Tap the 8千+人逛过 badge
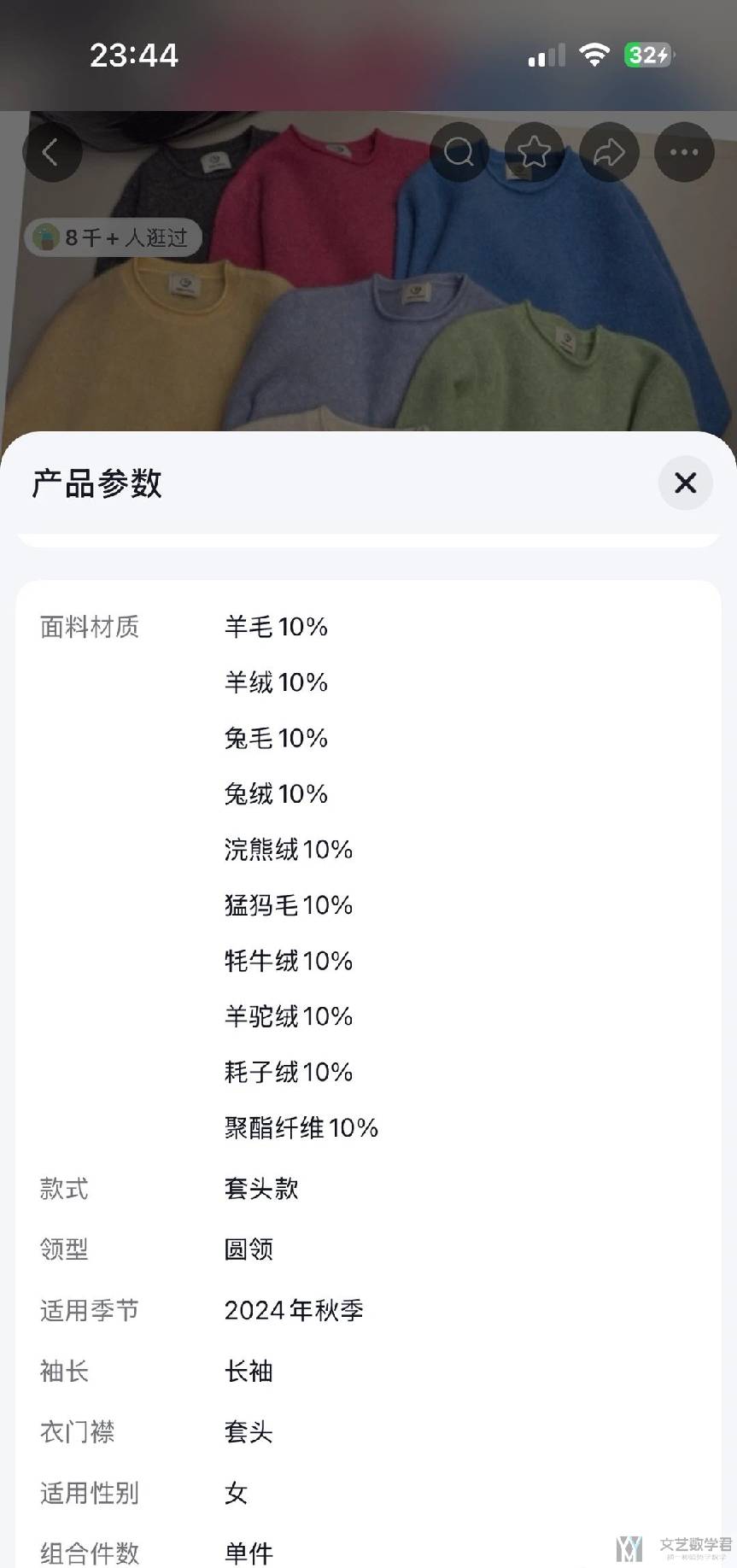Screen dimensions: 737x1568 [114, 237]
